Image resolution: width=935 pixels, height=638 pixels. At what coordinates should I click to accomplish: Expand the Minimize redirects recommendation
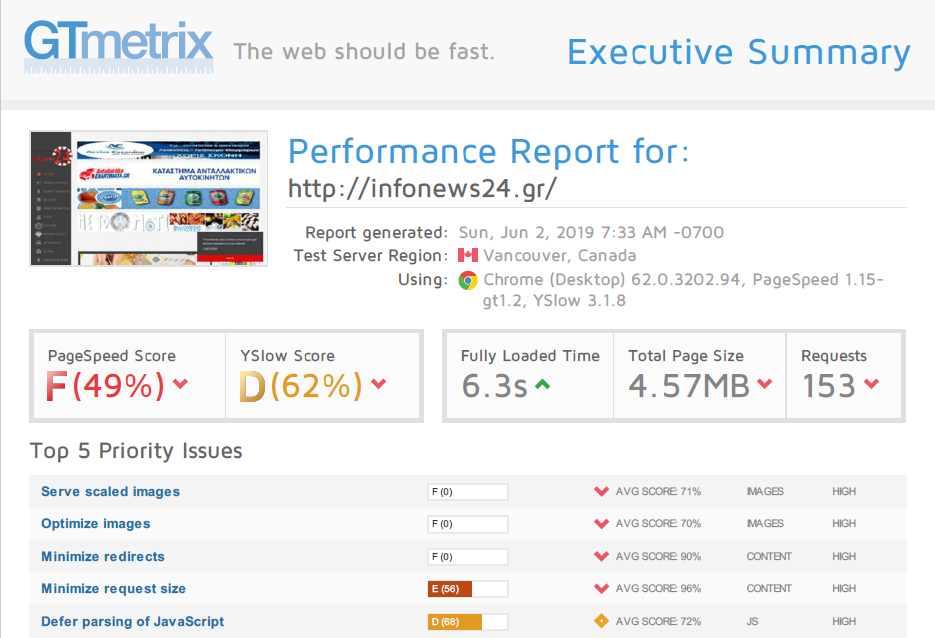(x=102, y=556)
